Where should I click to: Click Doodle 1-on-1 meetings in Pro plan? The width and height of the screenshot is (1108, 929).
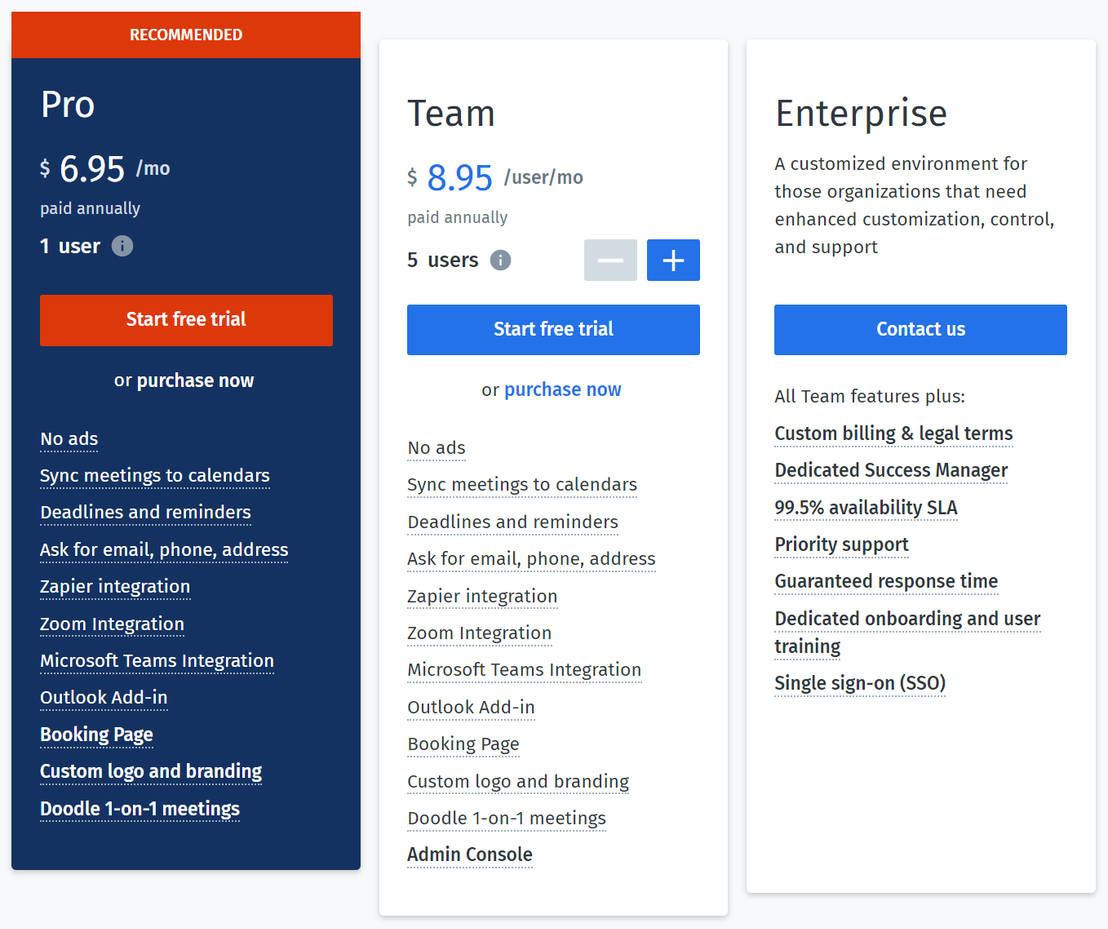tap(140, 809)
